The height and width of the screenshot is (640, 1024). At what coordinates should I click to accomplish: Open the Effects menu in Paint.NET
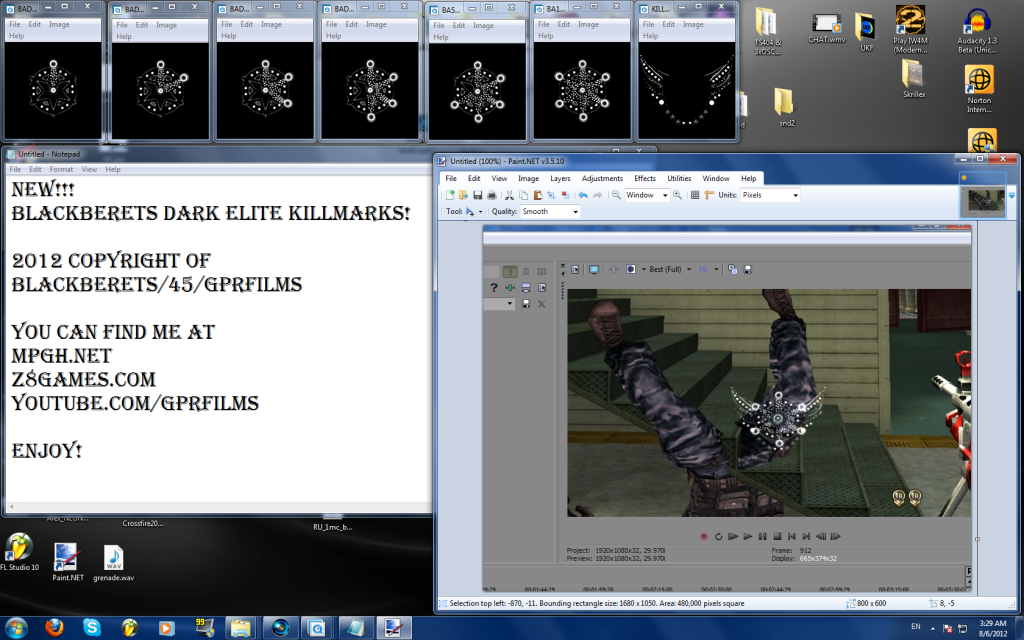click(x=645, y=178)
